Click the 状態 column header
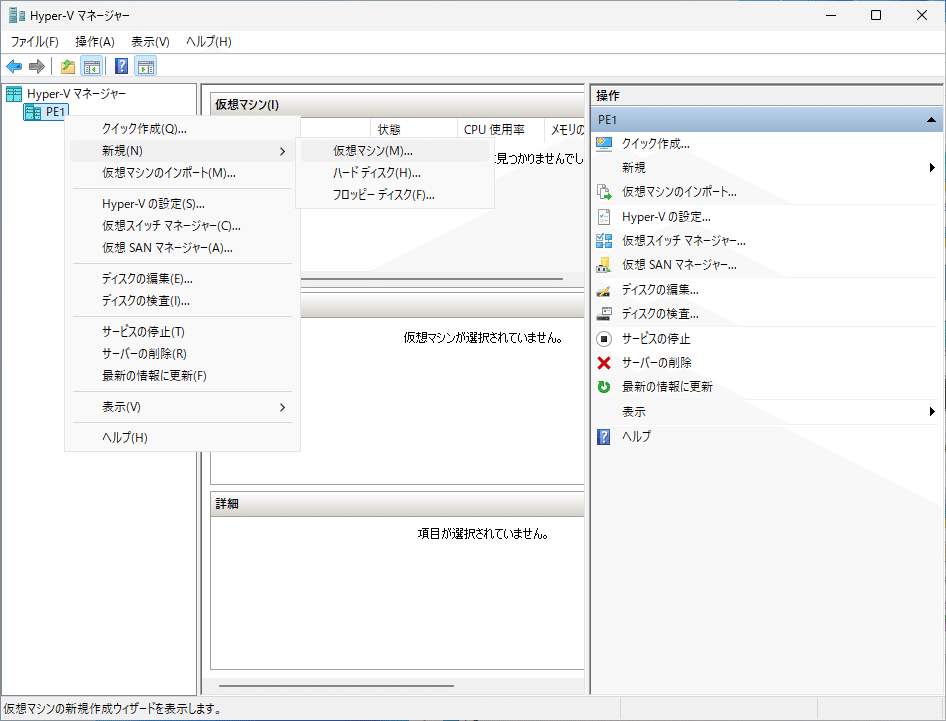 [414, 129]
